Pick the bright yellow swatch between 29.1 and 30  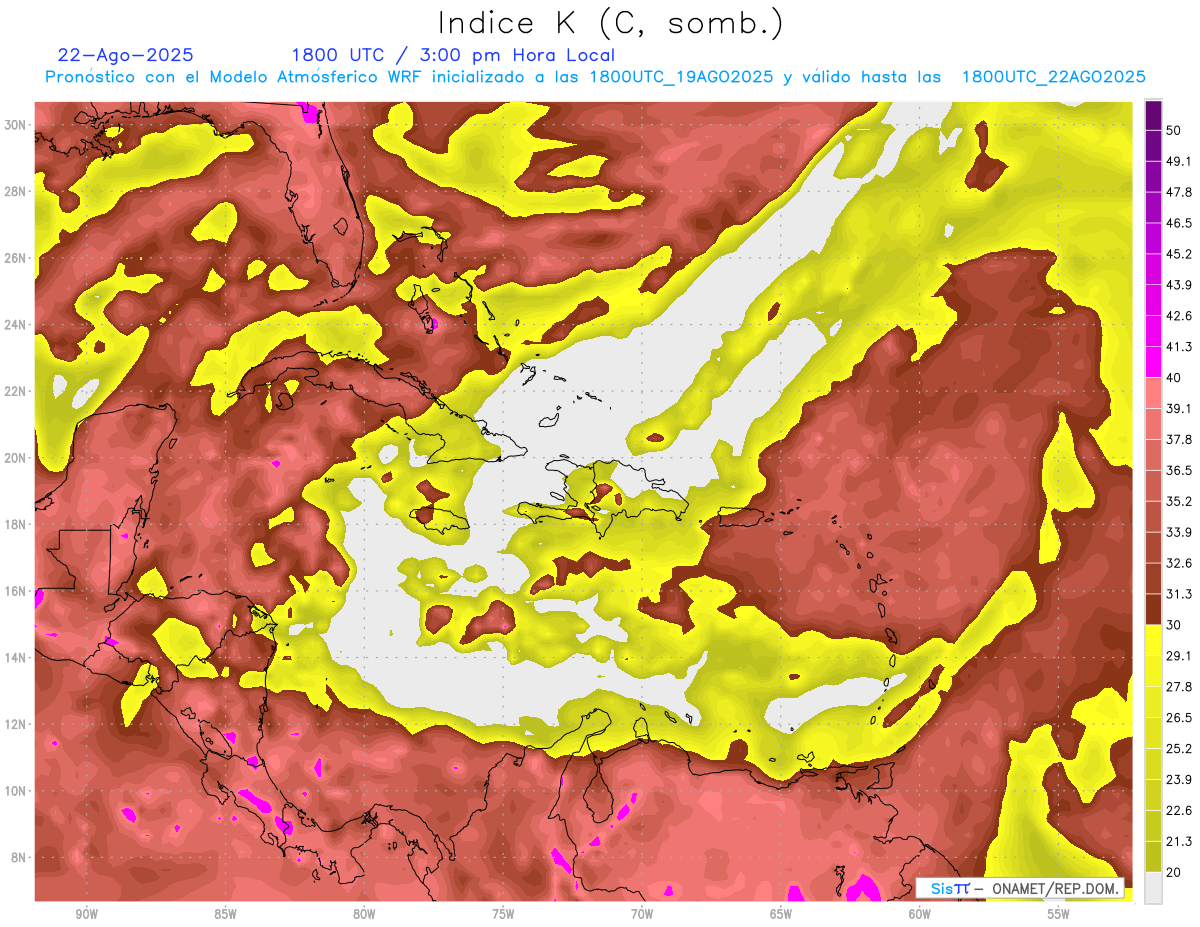[x=1153, y=641]
